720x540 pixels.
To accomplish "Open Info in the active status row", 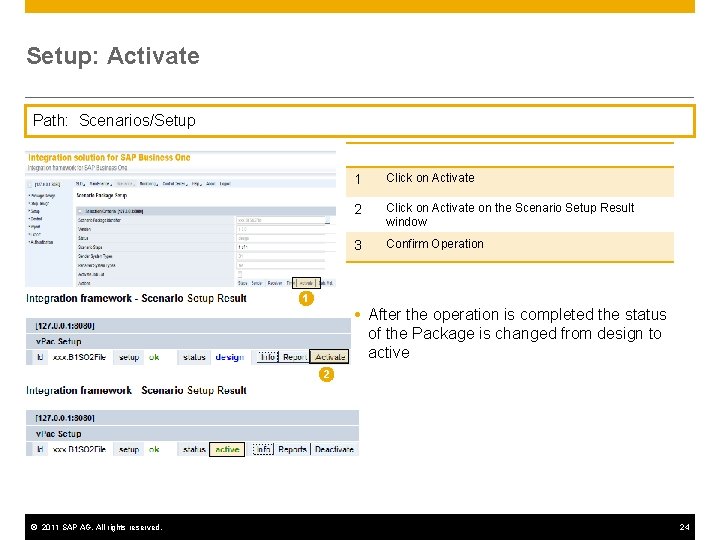I will [263, 449].
